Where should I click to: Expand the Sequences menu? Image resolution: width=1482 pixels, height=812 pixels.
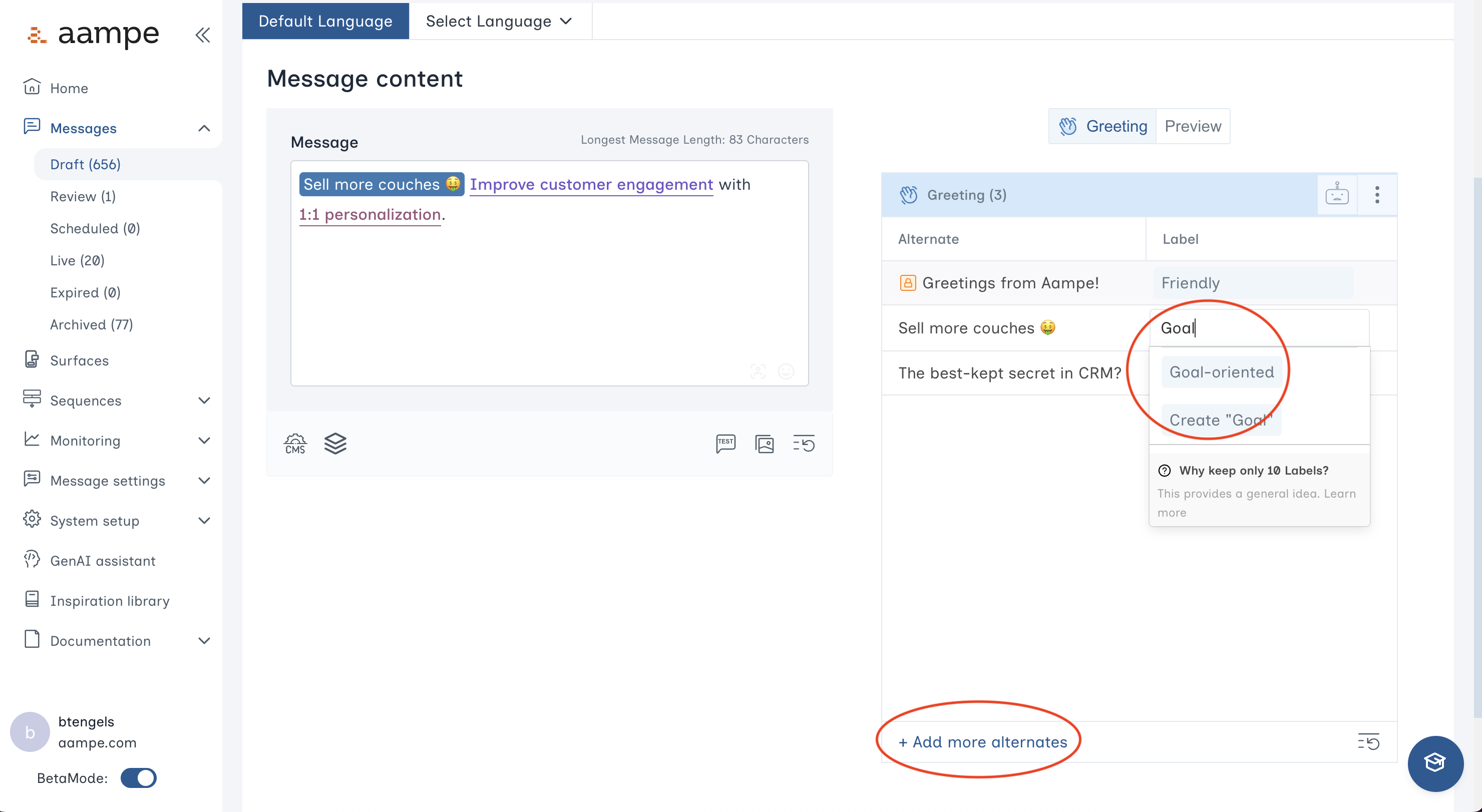click(204, 400)
